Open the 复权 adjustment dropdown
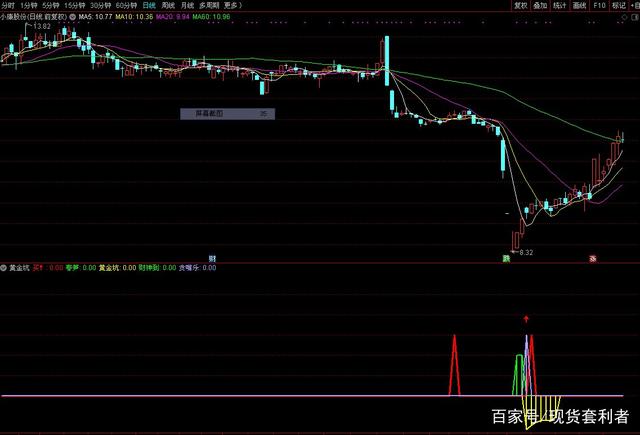The width and height of the screenshot is (640, 435). tap(521, 5)
